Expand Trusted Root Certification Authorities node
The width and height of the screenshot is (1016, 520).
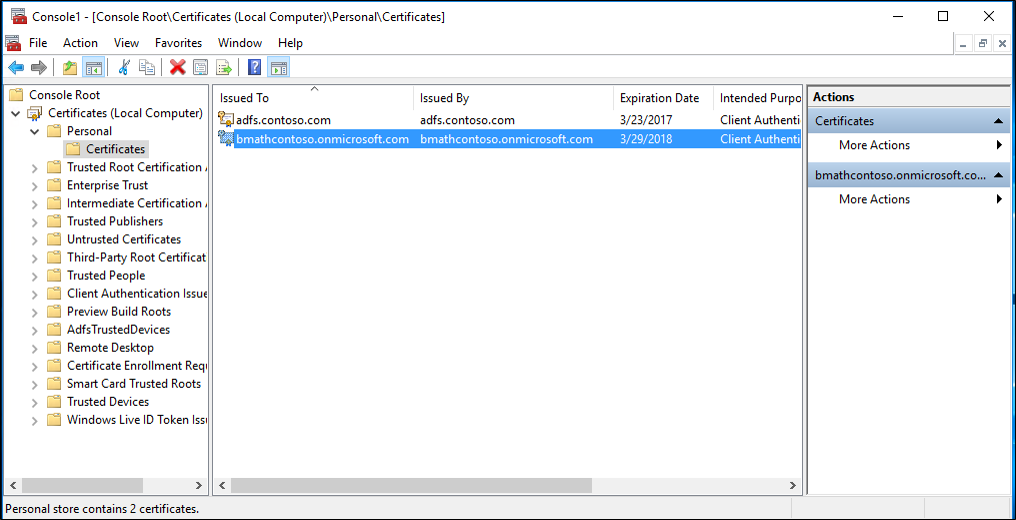(x=34, y=168)
